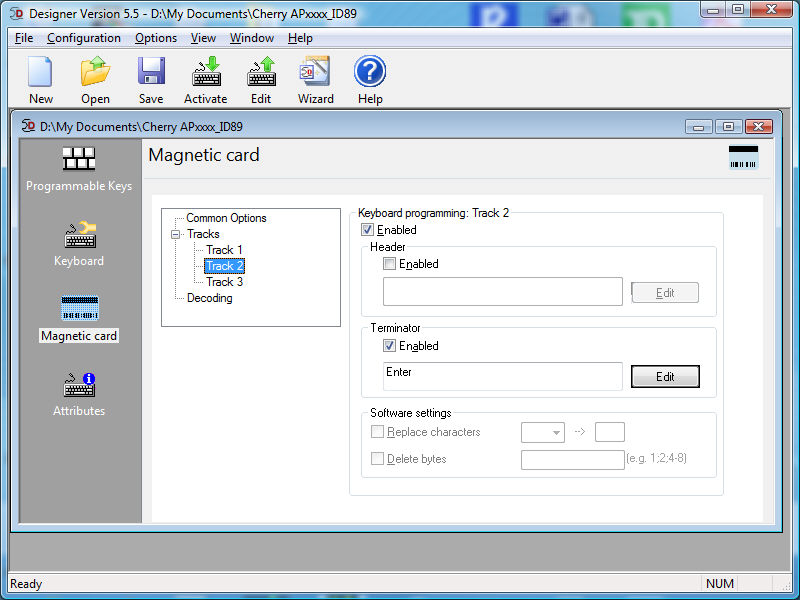Collapse the Tracks tree node
The height and width of the screenshot is (600, 800).
tap(176, 234)
